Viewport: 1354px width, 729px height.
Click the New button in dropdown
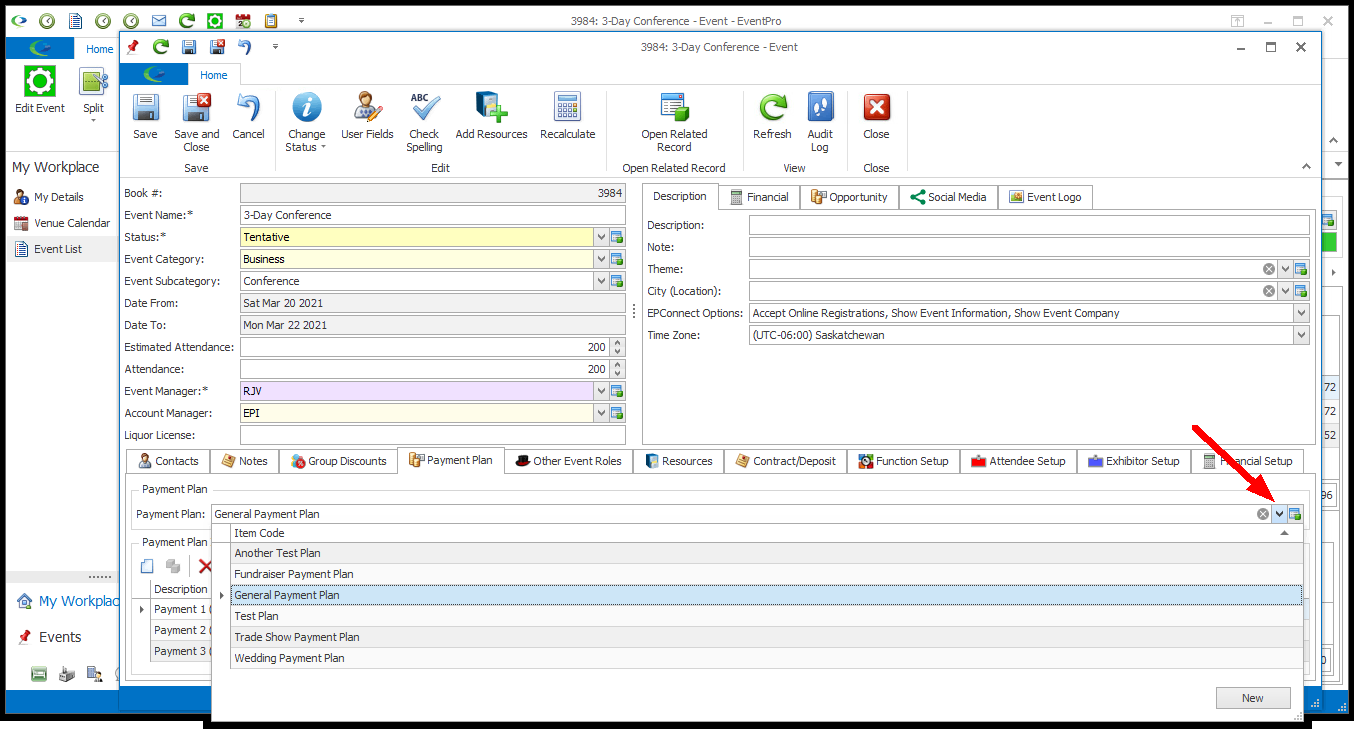click(x=1252, y=698)
